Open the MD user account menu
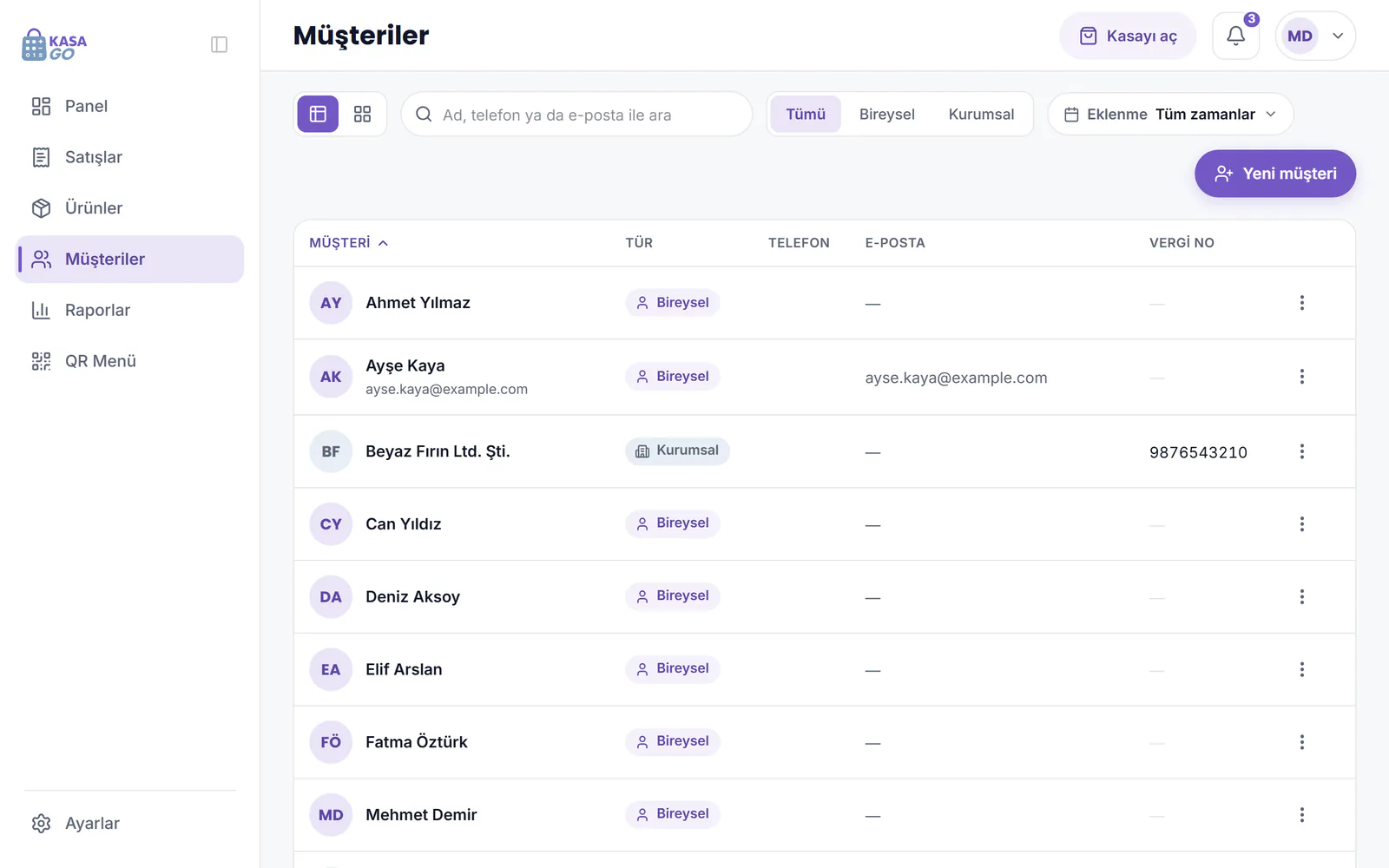This screenshot has width=1389, height=868. point(1315,36)
